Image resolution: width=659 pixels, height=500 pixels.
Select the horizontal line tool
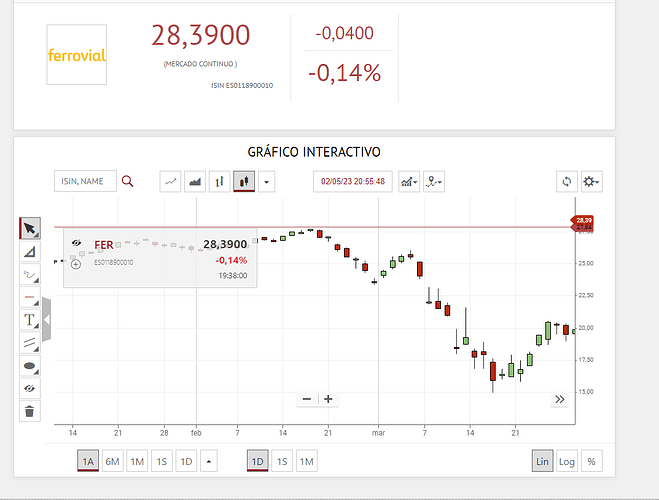coord(30,297)
